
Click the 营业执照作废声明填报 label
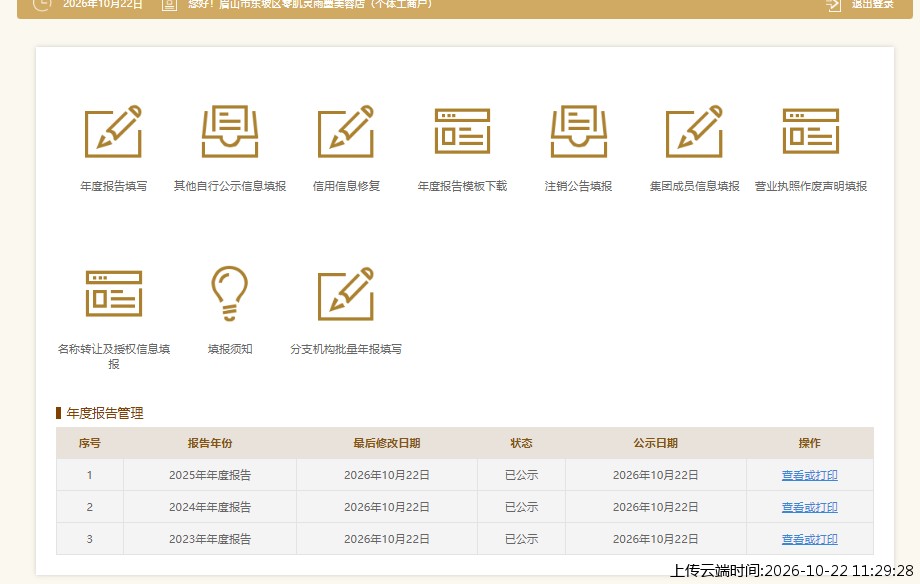811,186
